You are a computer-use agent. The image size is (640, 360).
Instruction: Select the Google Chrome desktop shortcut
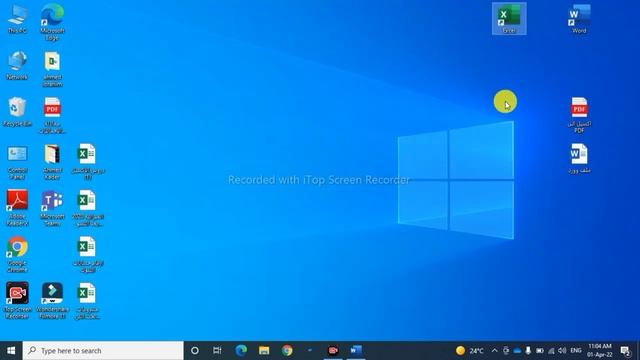17,254
